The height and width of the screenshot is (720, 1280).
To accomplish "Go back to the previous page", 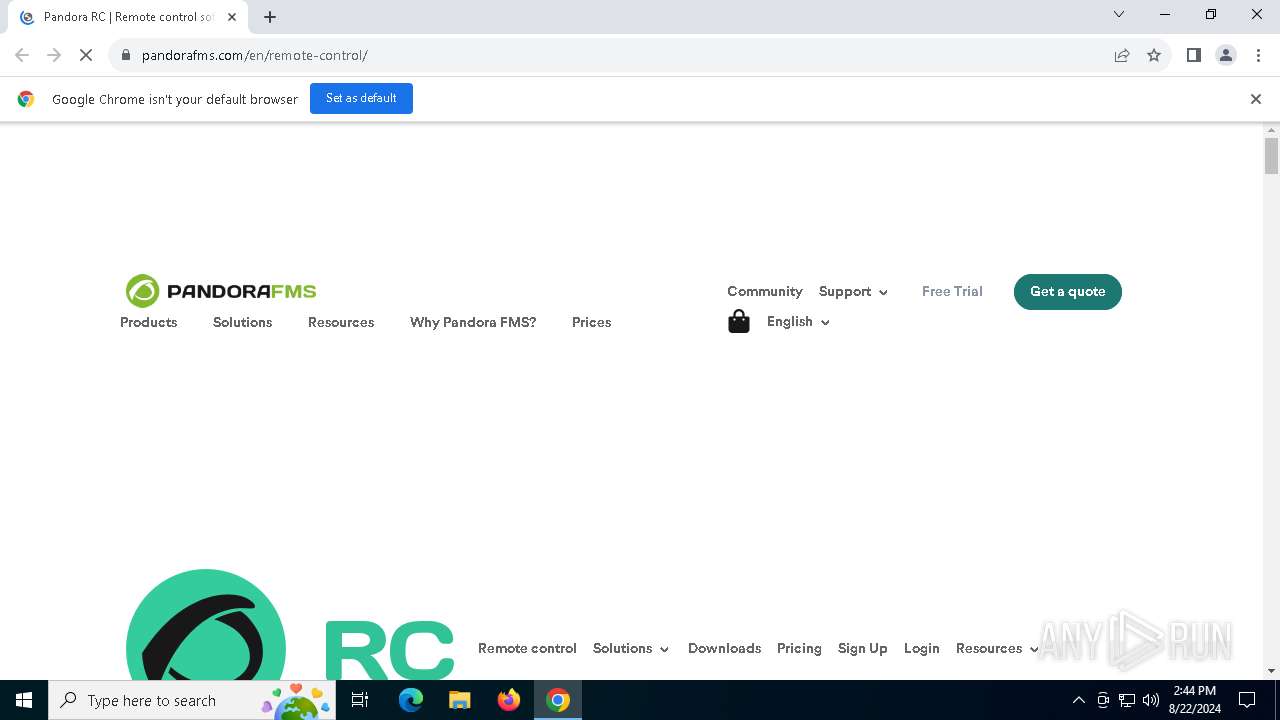I will point(22,55).
